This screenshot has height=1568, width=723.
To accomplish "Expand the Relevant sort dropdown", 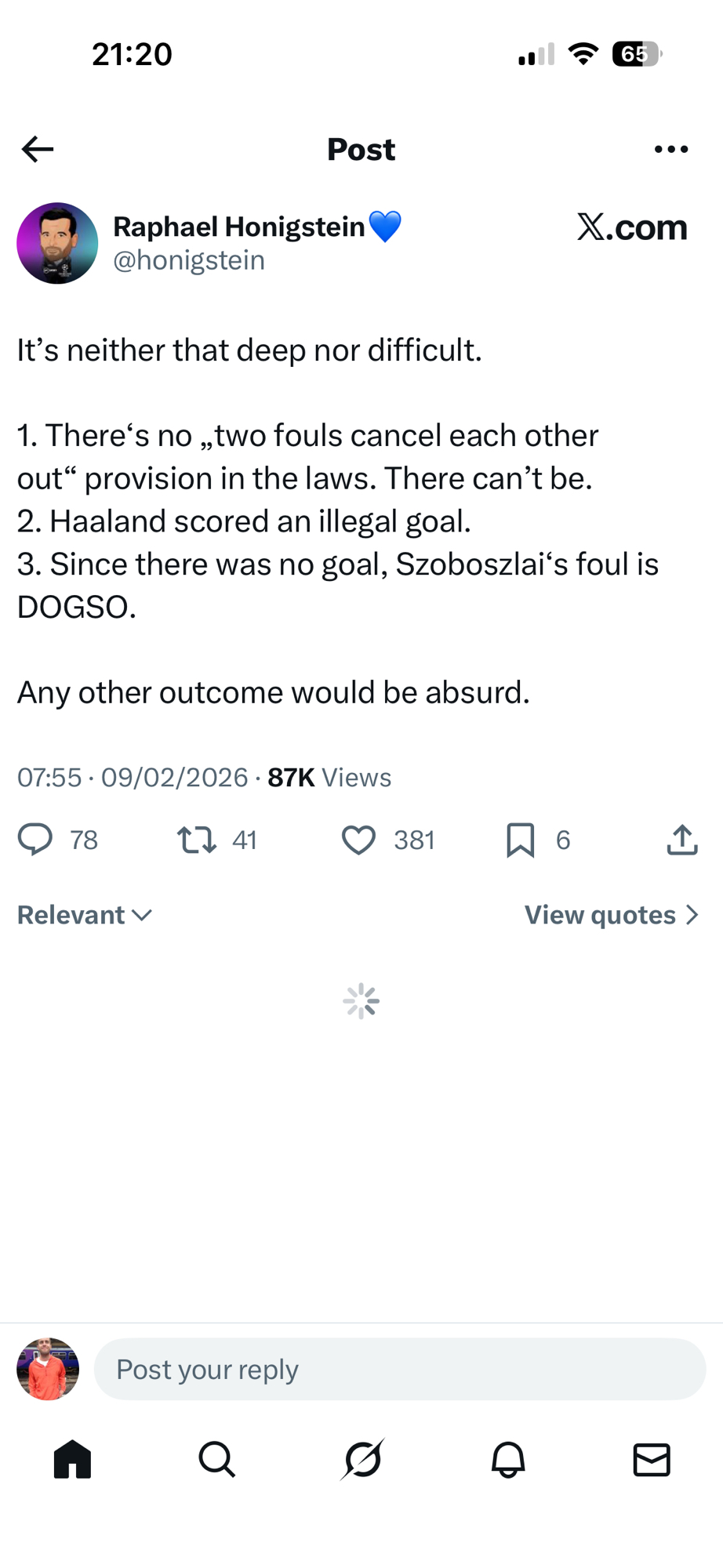I will pos(85,915).
